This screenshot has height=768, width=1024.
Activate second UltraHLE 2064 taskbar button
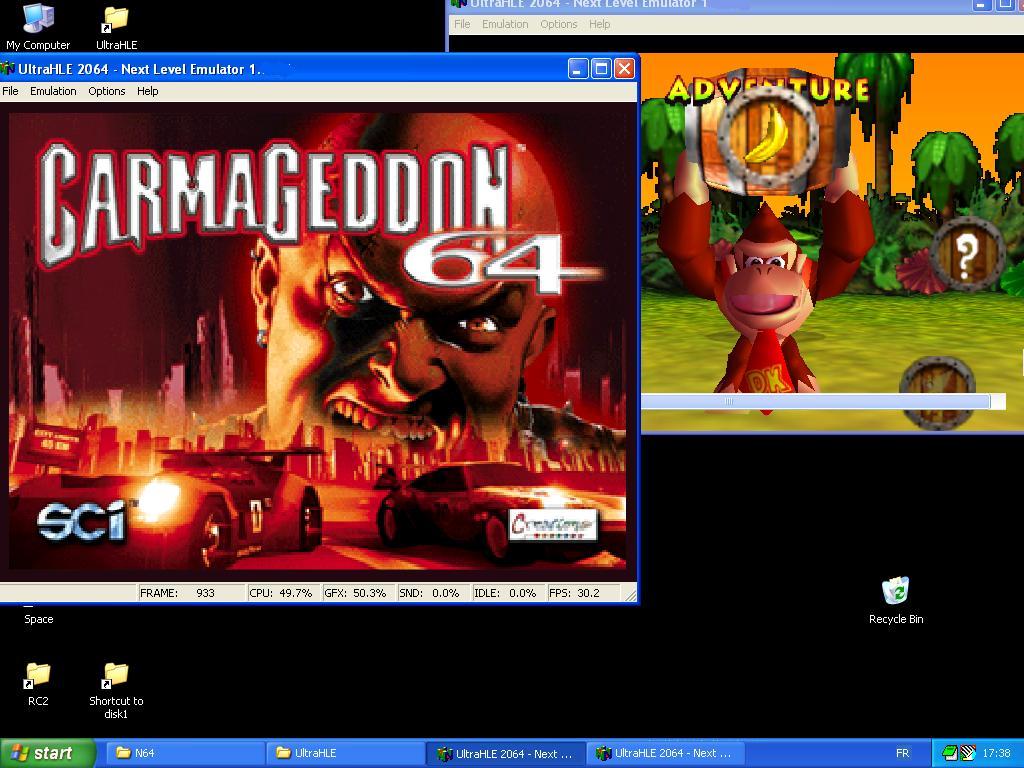pyautogui.click(x=665, y=753)
